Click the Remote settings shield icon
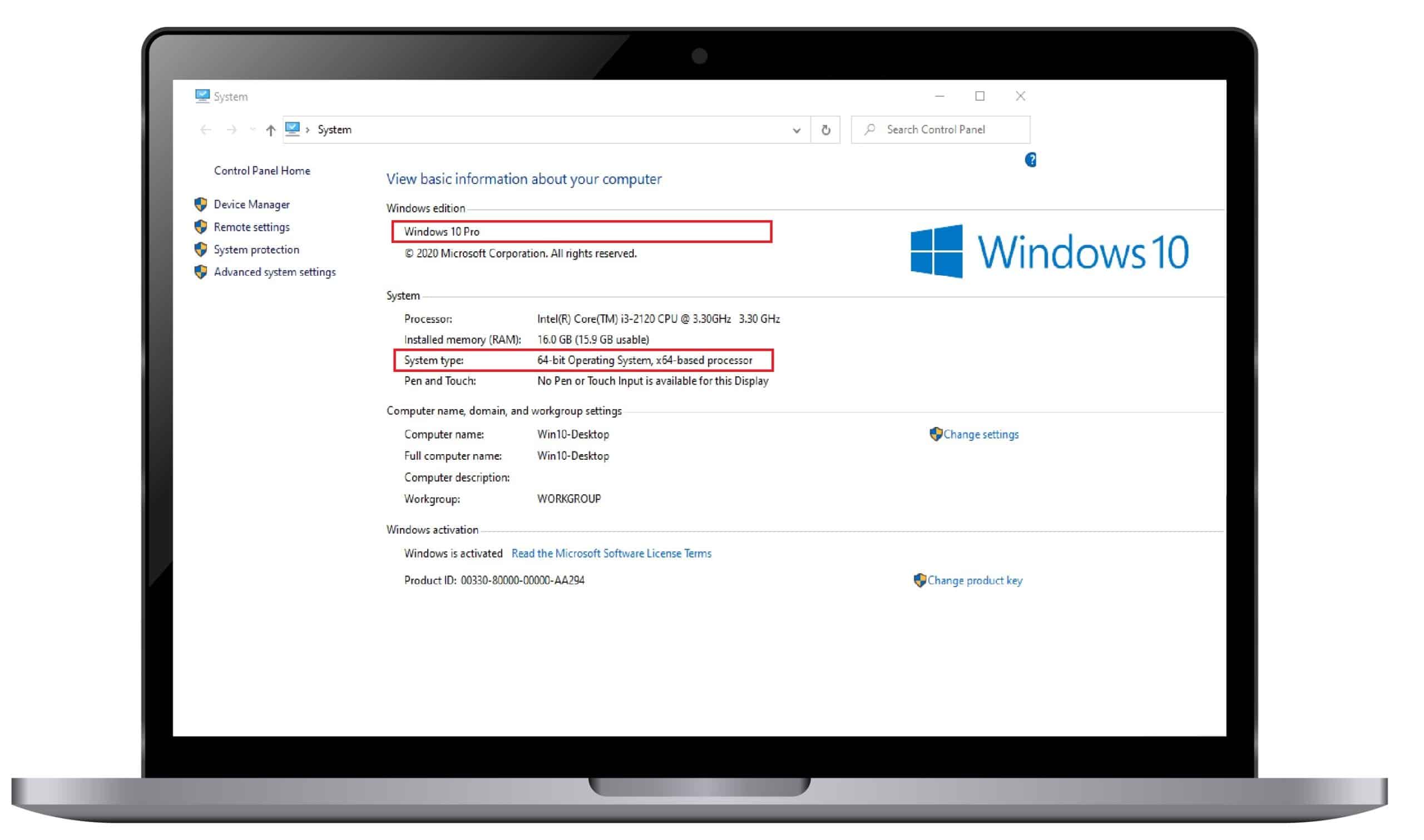Viewport: 1424px width, 840px height. (x=200, y=227)
